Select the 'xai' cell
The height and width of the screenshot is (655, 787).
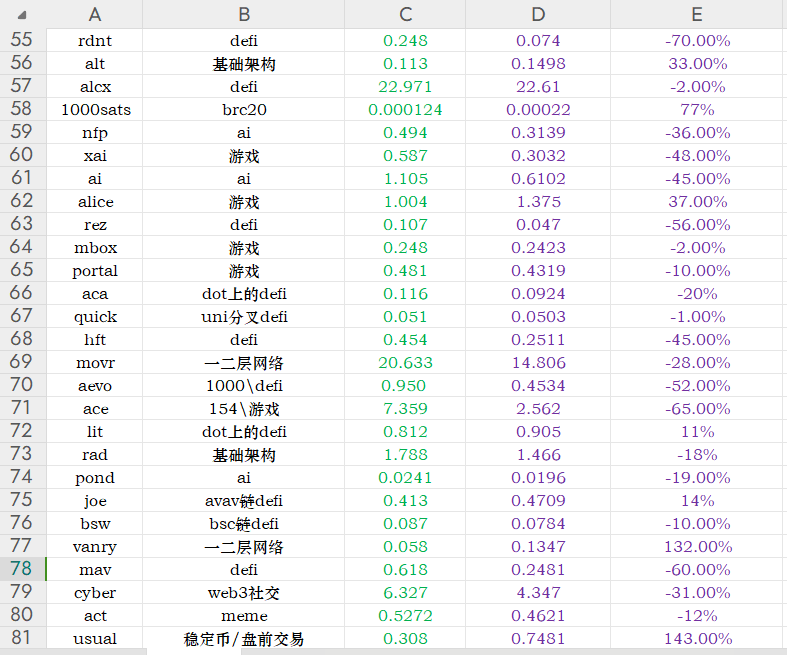[94, 156]
